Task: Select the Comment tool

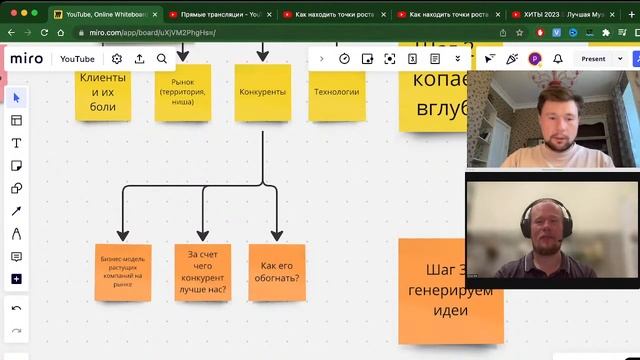Action: click(x=16, y=257)
